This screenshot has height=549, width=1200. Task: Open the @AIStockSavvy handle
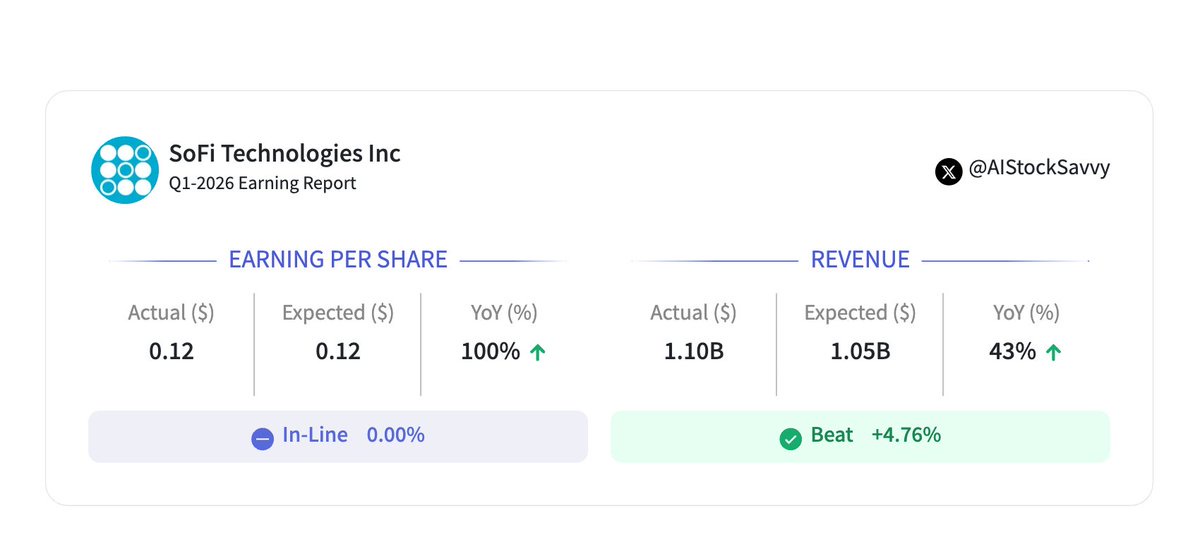tap(1038, 169)
